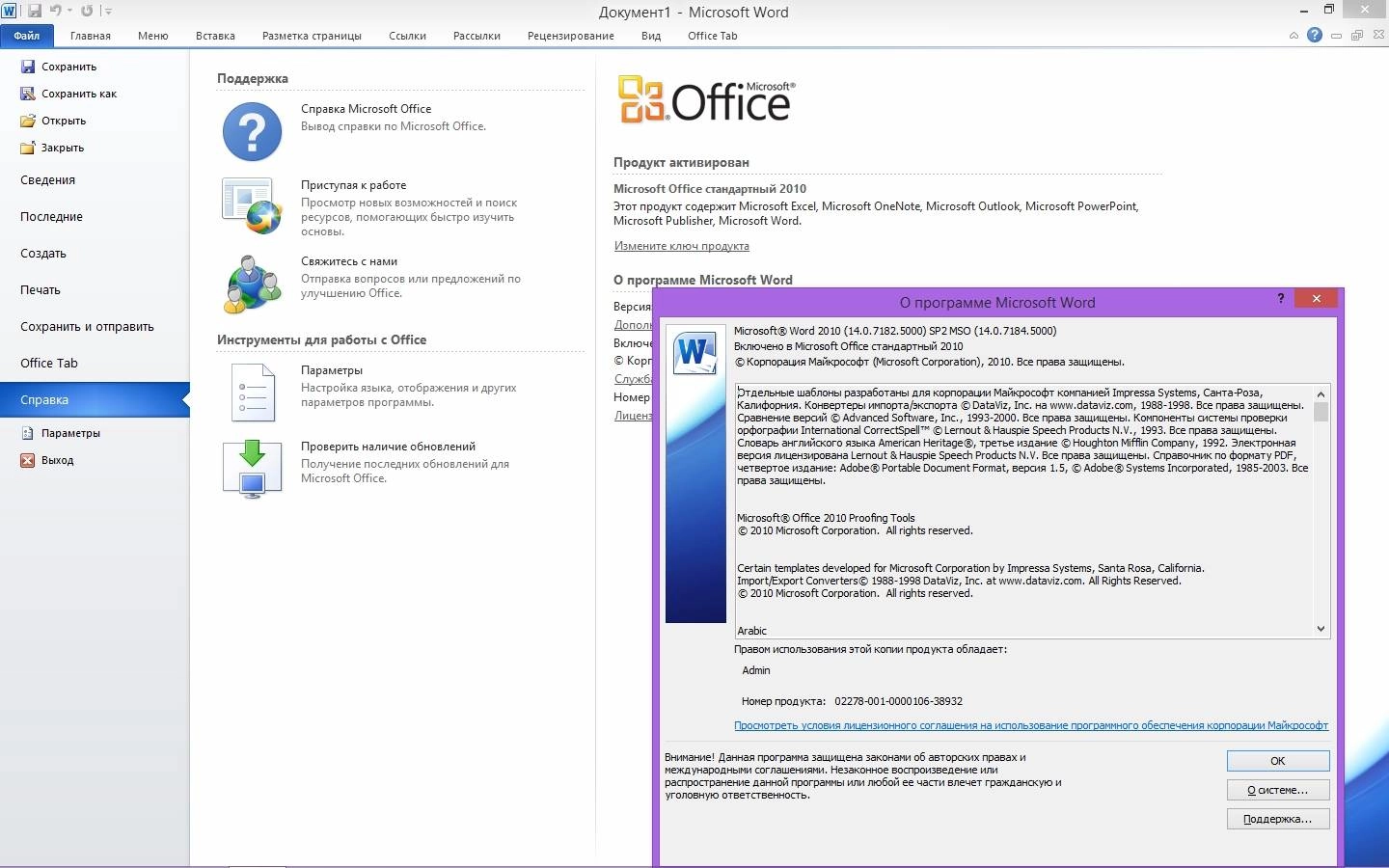
Task: Click the Microsoft Office стандартный 2010 text
Action: pyautogui.click(x=709, y=189)
